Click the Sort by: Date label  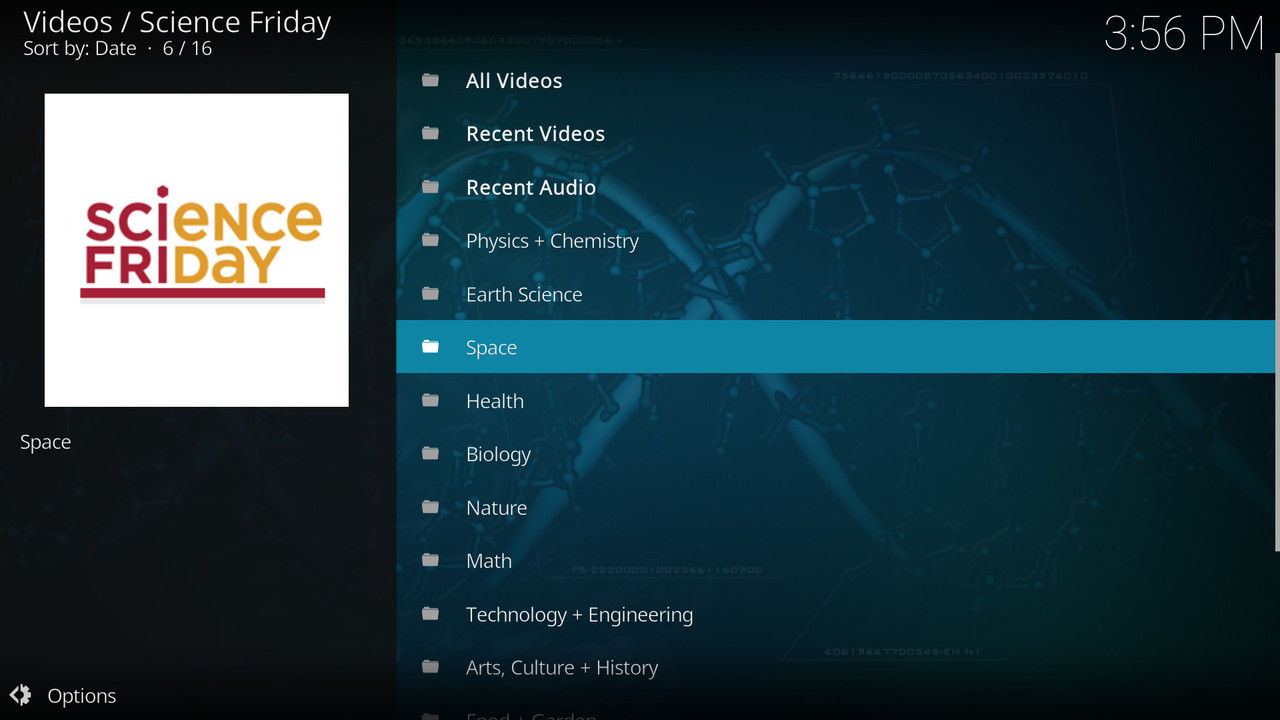click(80, 49)
